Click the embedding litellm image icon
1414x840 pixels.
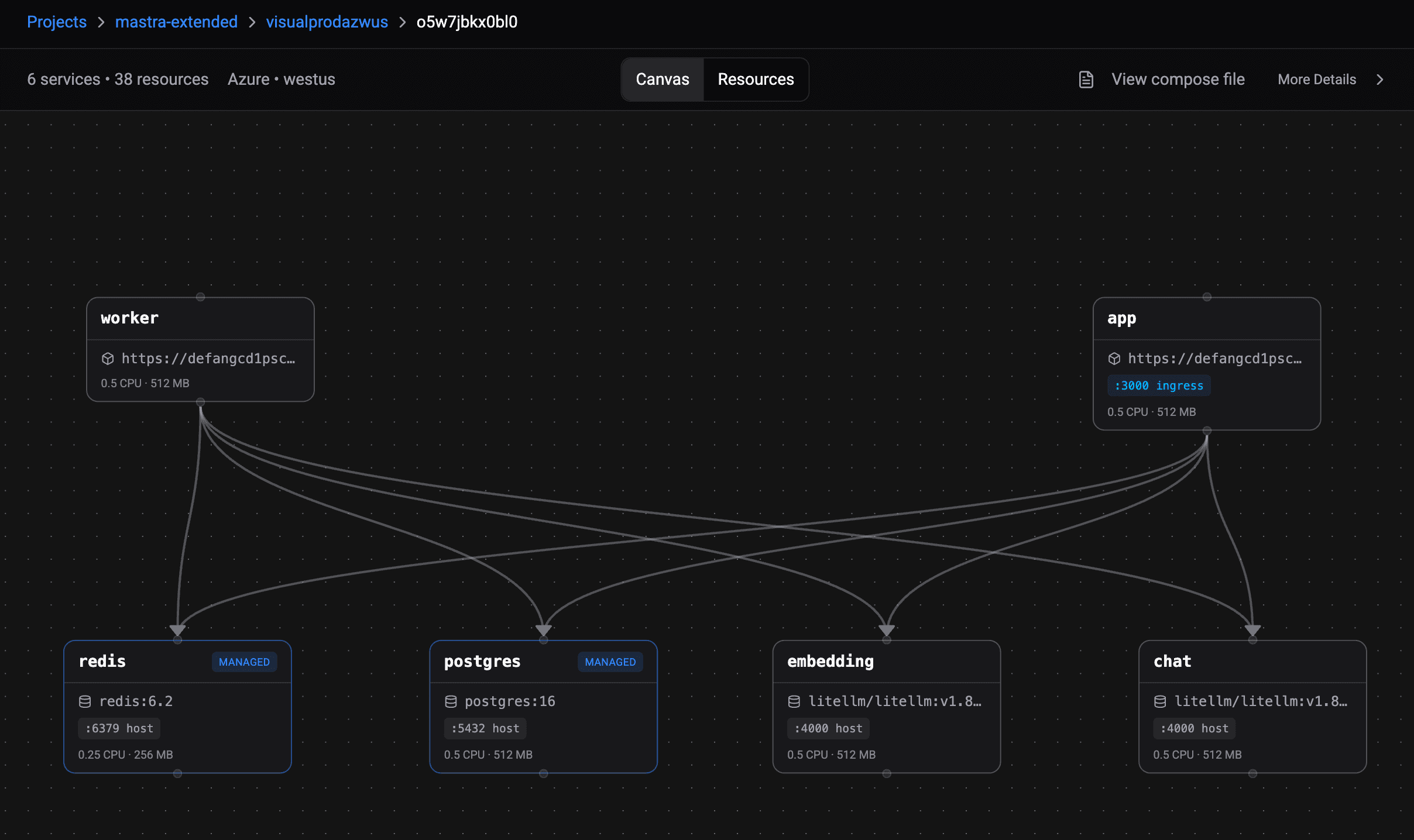(x=794, y=701)
